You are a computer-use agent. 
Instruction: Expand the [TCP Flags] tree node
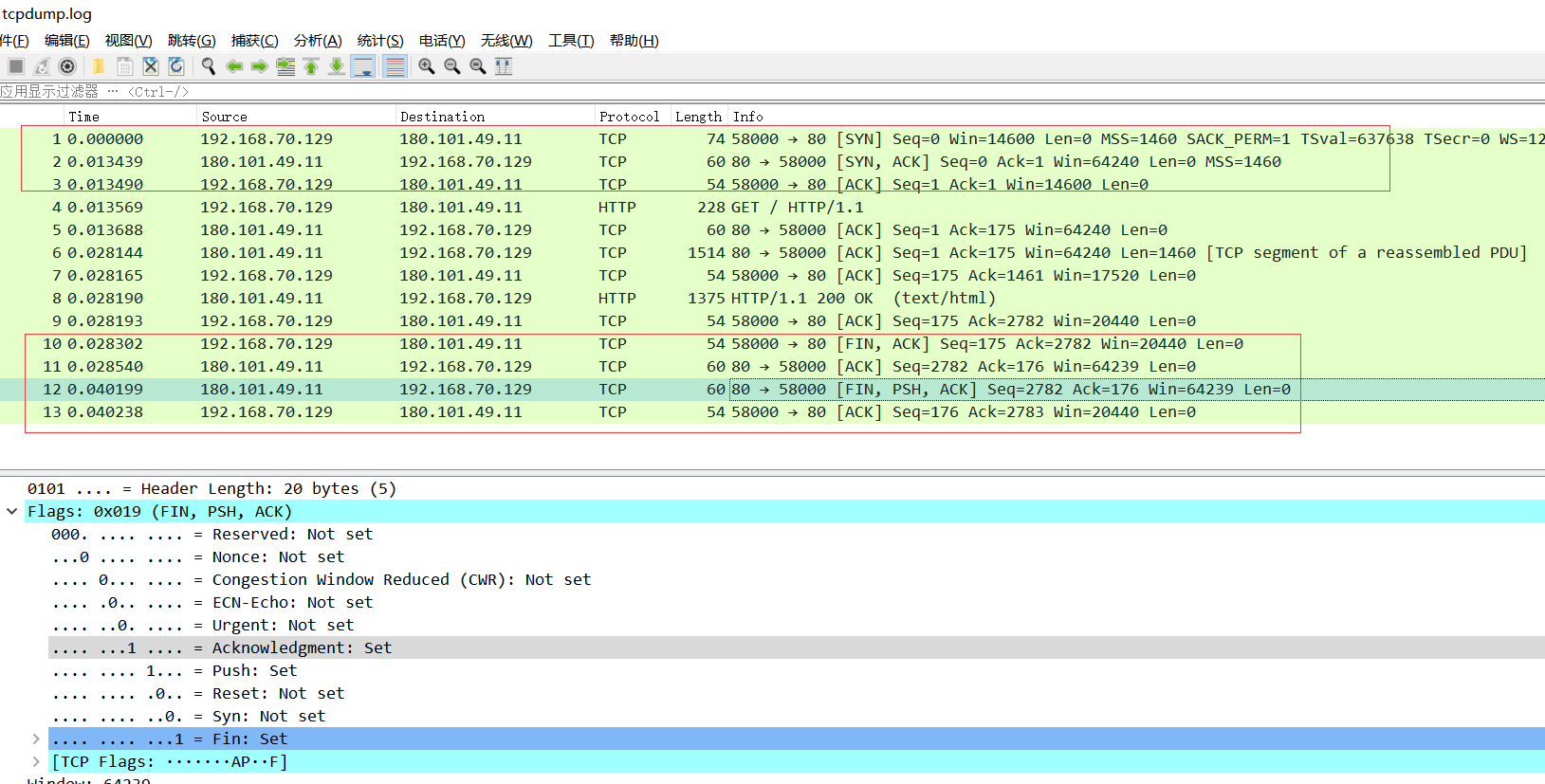click(x=36, y=762)
